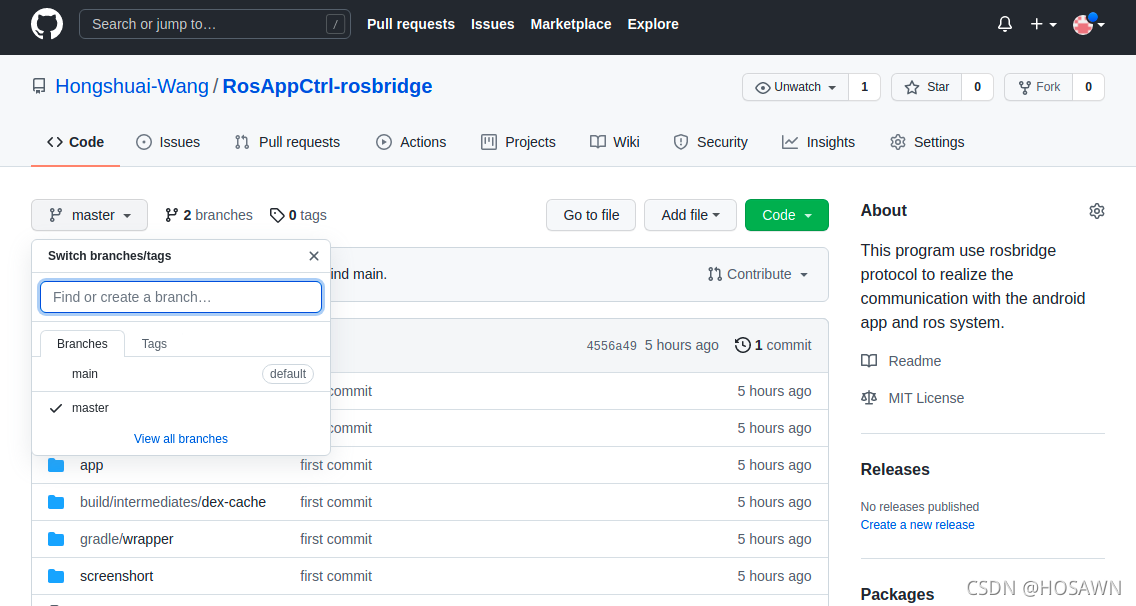Open Issues in top navigation
The image size is (1136, 606).
[493, 24]
